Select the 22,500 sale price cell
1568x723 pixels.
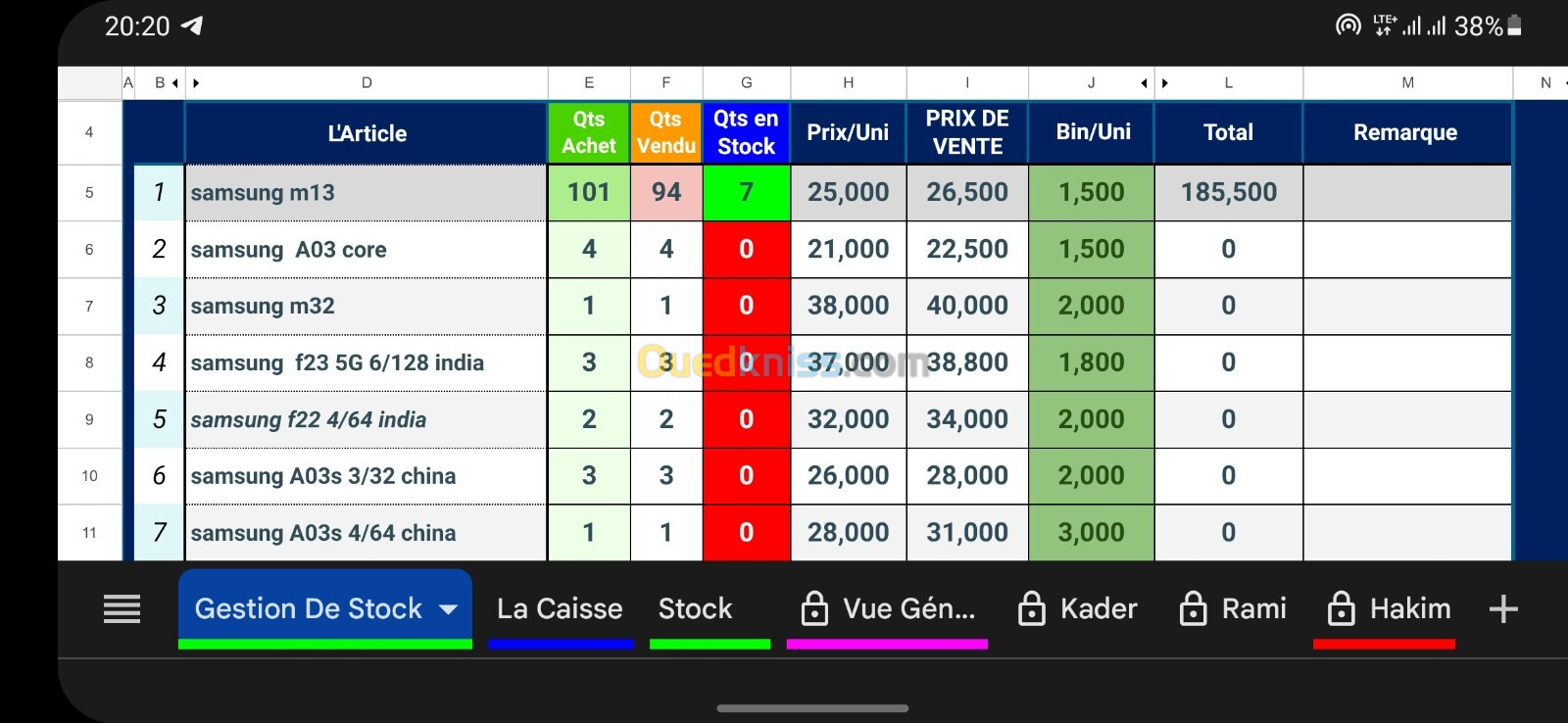click(x=967, y=249)
